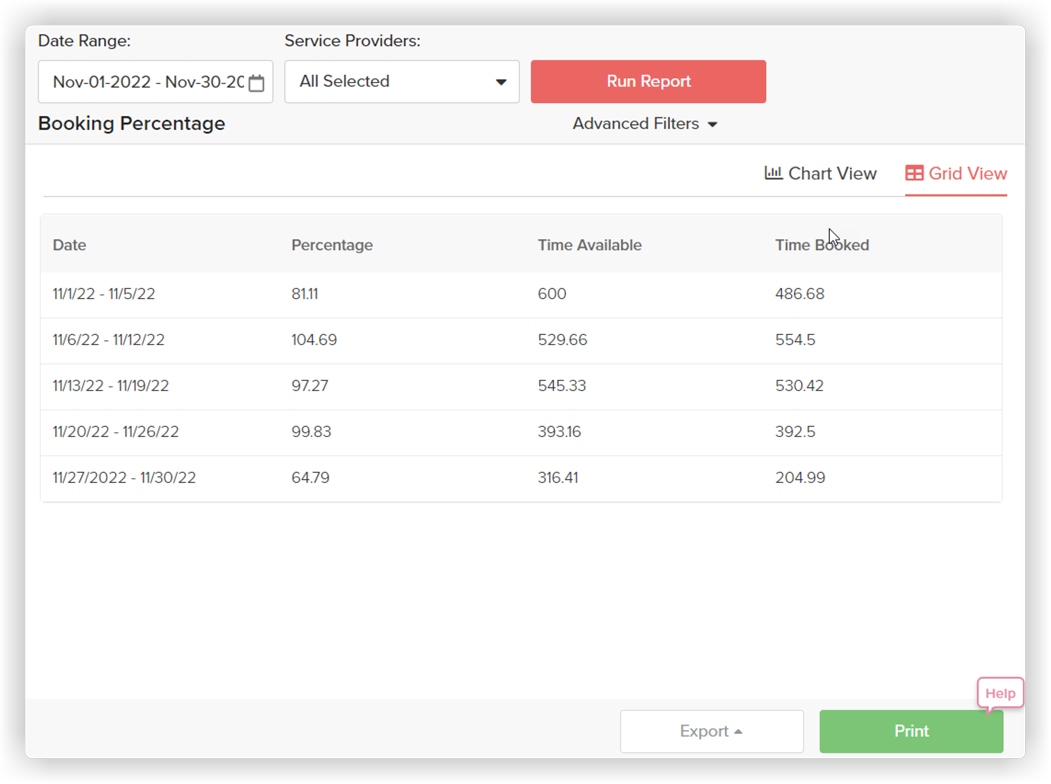
Task: Sort by the Percentage column header
Action: click(x=332, y=245)
